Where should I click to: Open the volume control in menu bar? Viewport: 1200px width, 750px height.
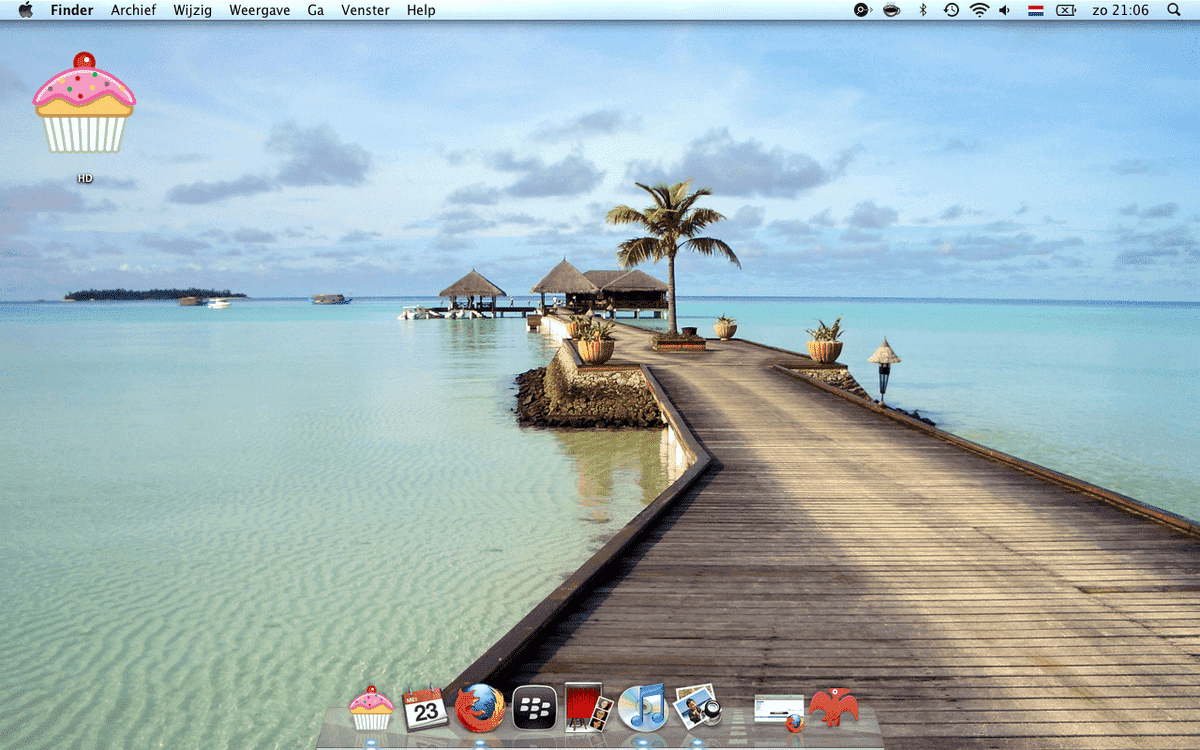[1005, 10]
